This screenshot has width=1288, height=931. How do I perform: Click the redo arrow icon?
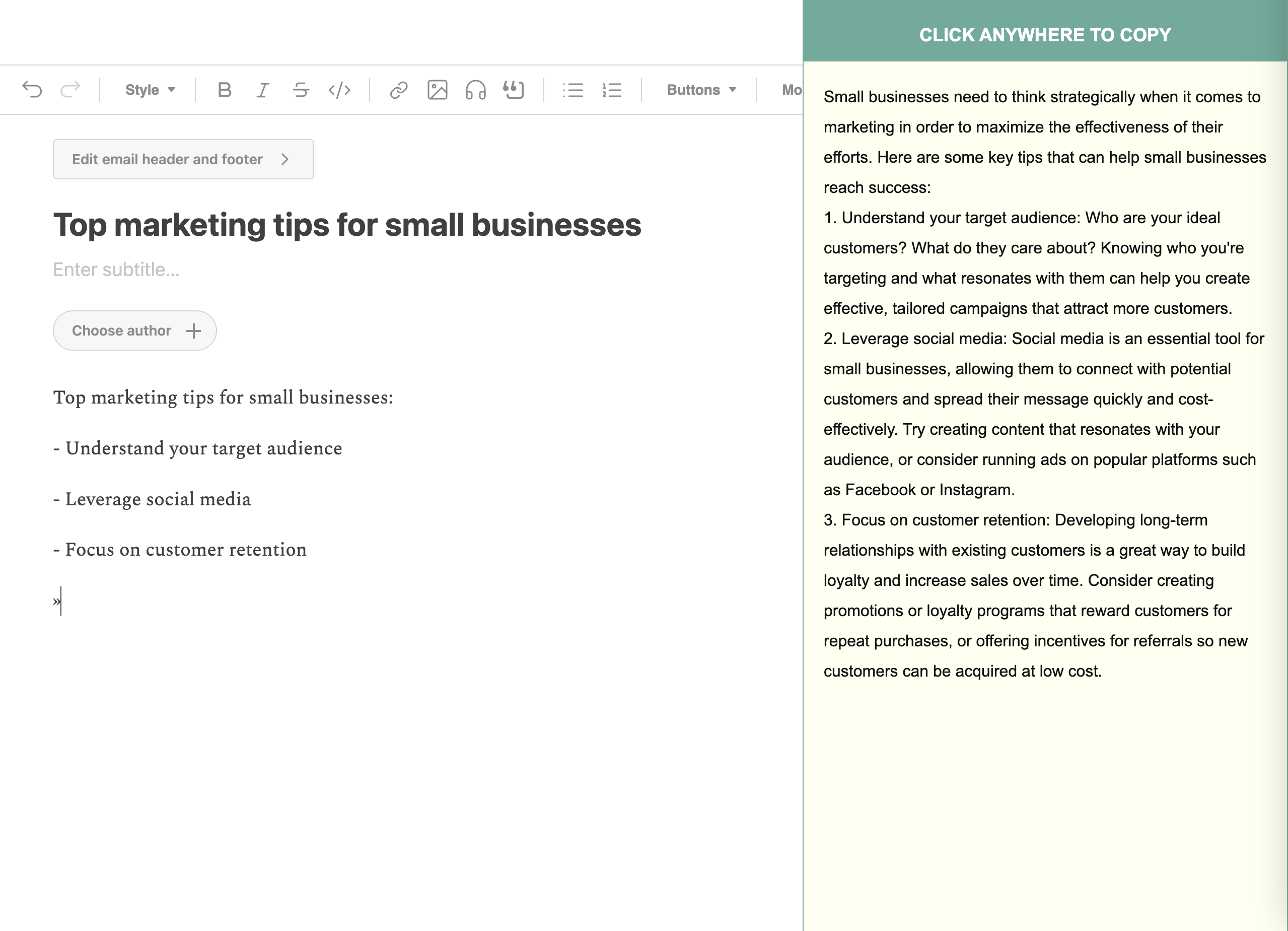coord(70,90)
